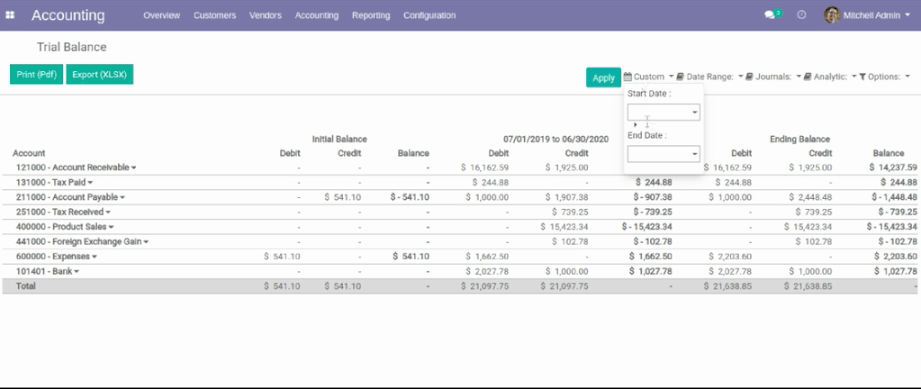The image size is (921, 389).
Task: Click Bank ending balance $ 1,027.78
Action: click(x=896, y=271)
